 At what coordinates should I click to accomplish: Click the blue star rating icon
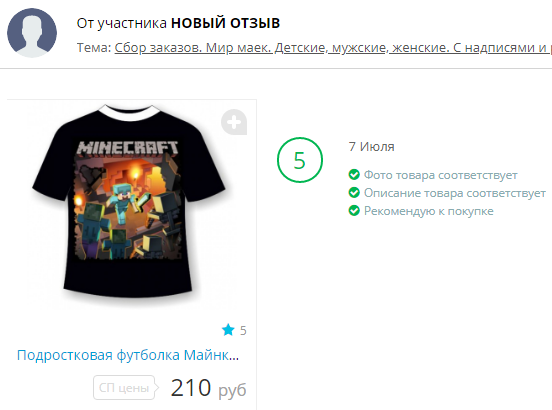coord(228,330)
